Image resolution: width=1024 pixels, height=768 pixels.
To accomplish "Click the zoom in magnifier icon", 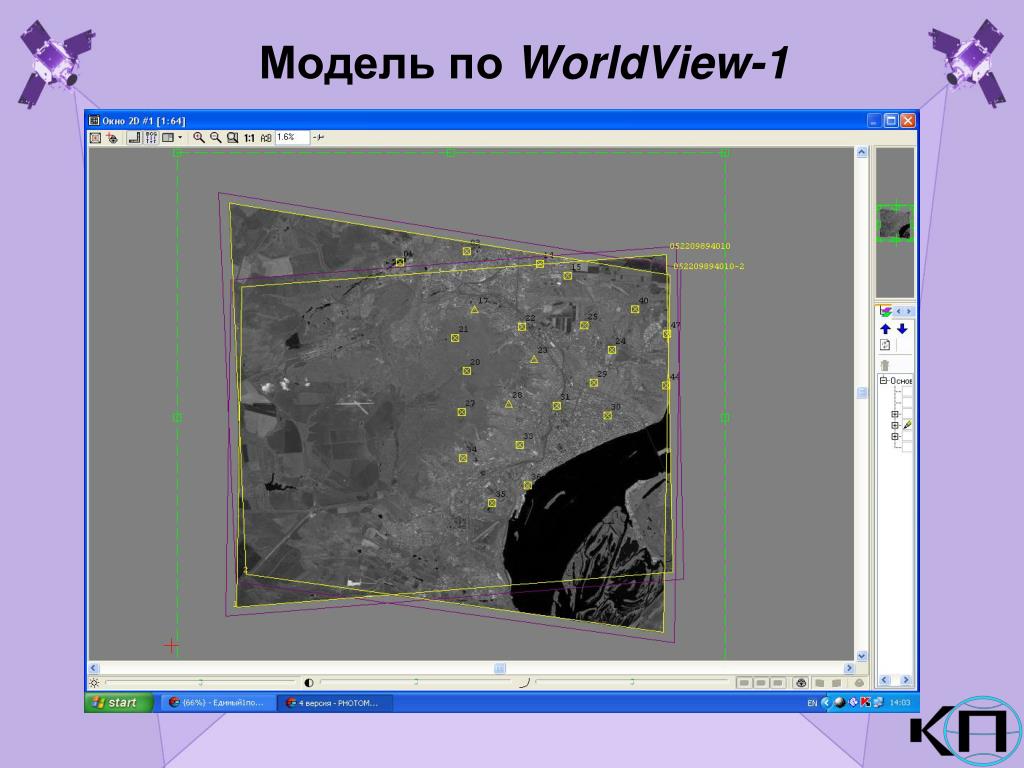I will [199, 138].
